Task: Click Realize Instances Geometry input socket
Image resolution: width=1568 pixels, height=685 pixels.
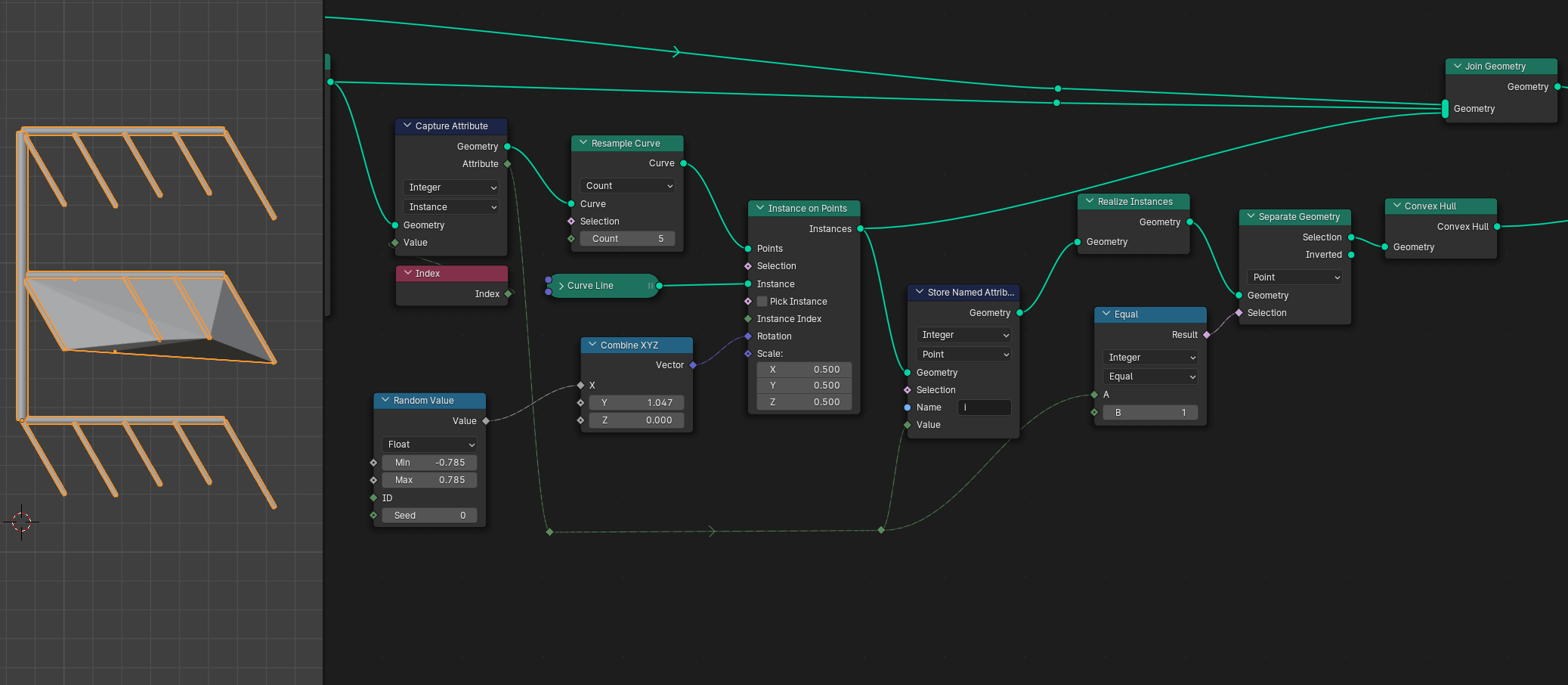Action: tap(1078, 242)
